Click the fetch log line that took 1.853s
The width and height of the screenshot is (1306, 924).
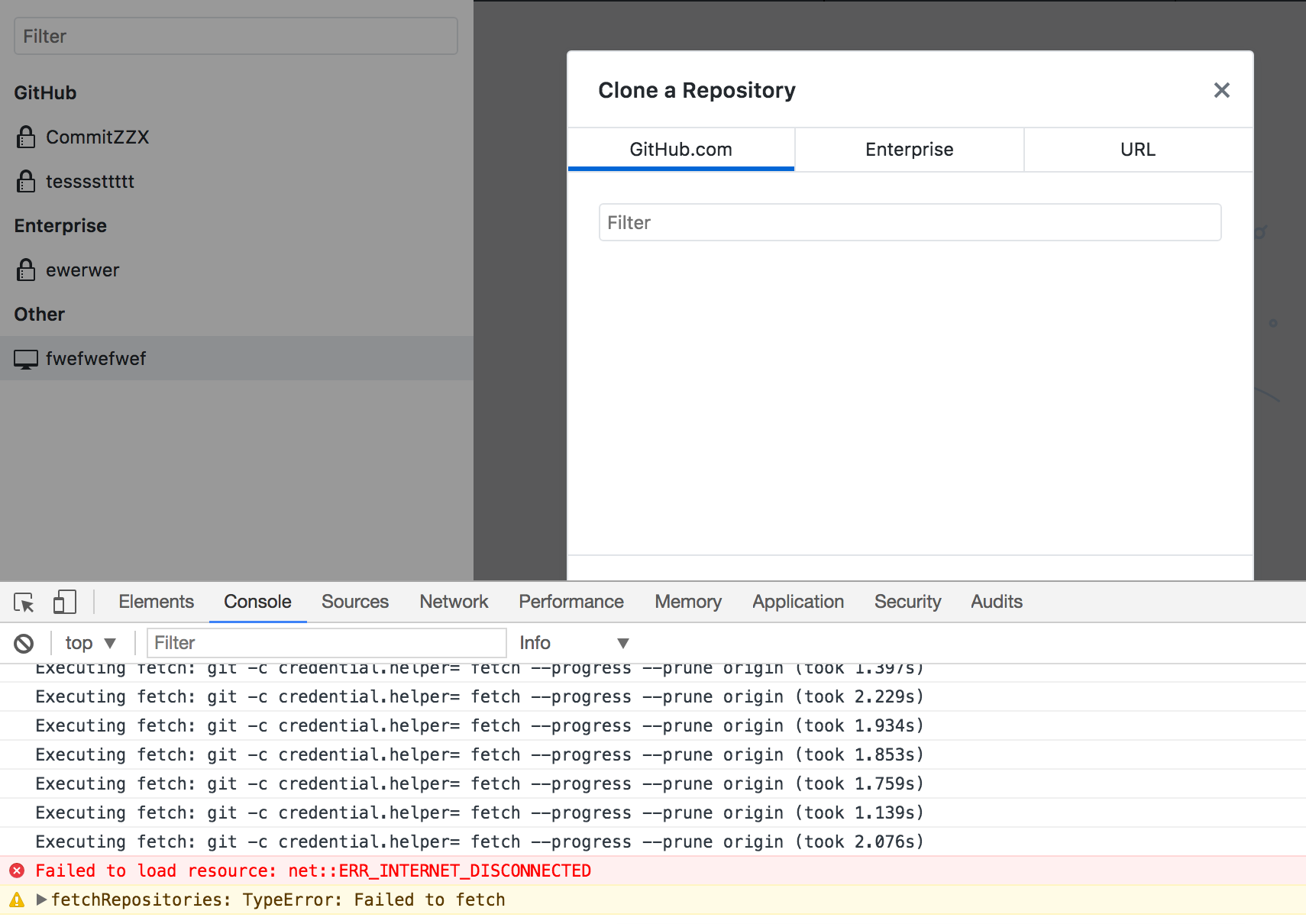(653, 754)
